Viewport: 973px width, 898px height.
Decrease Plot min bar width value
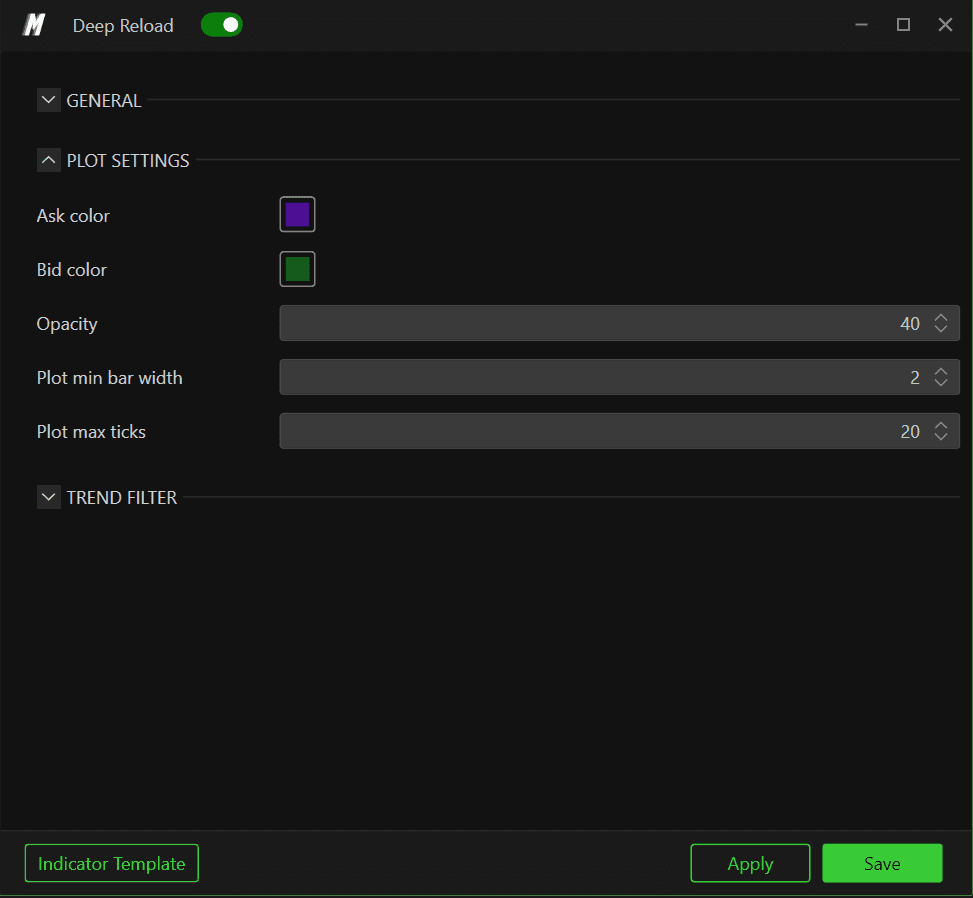[x=941, y=382]
